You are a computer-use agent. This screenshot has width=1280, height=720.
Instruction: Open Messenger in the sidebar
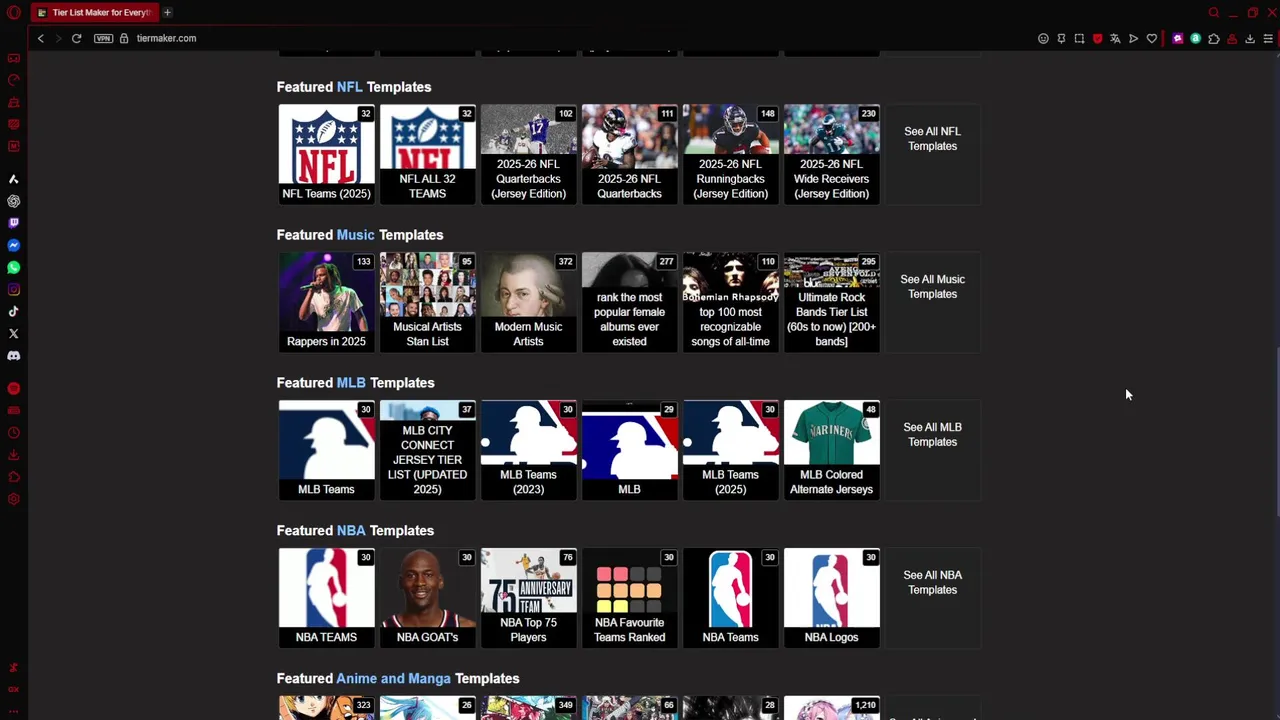14,245
